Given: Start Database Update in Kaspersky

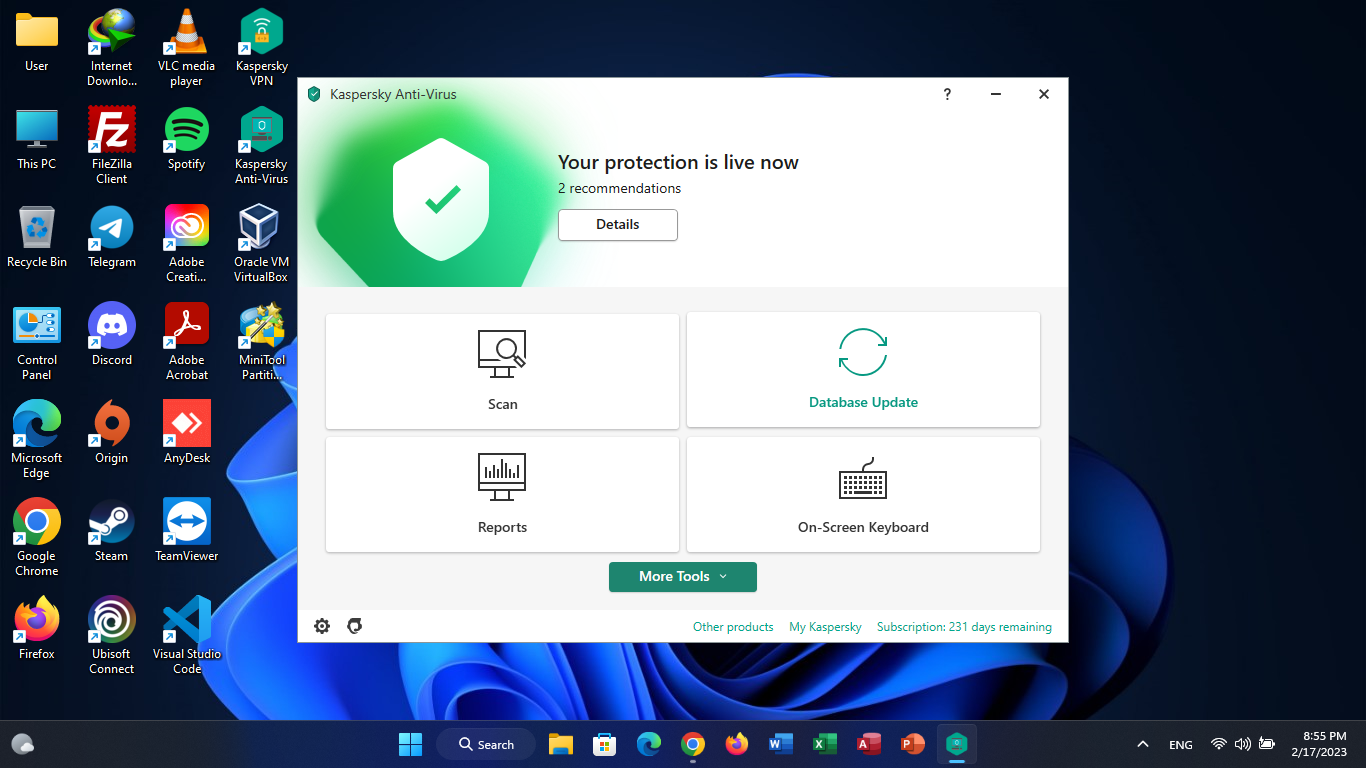Looking at the screenshot, I should (x=863, y=370).
